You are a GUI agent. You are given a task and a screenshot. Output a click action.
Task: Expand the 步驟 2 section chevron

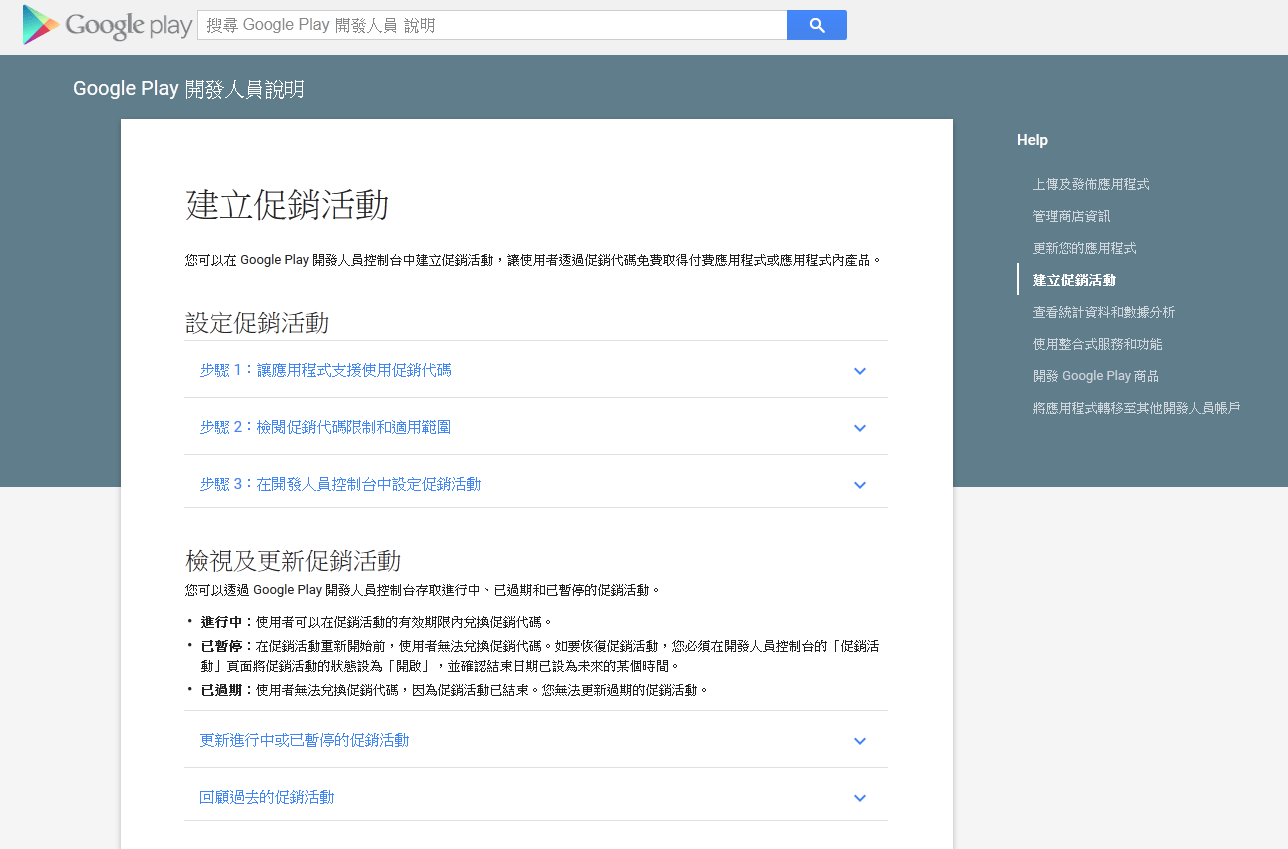tap(859, 427)
